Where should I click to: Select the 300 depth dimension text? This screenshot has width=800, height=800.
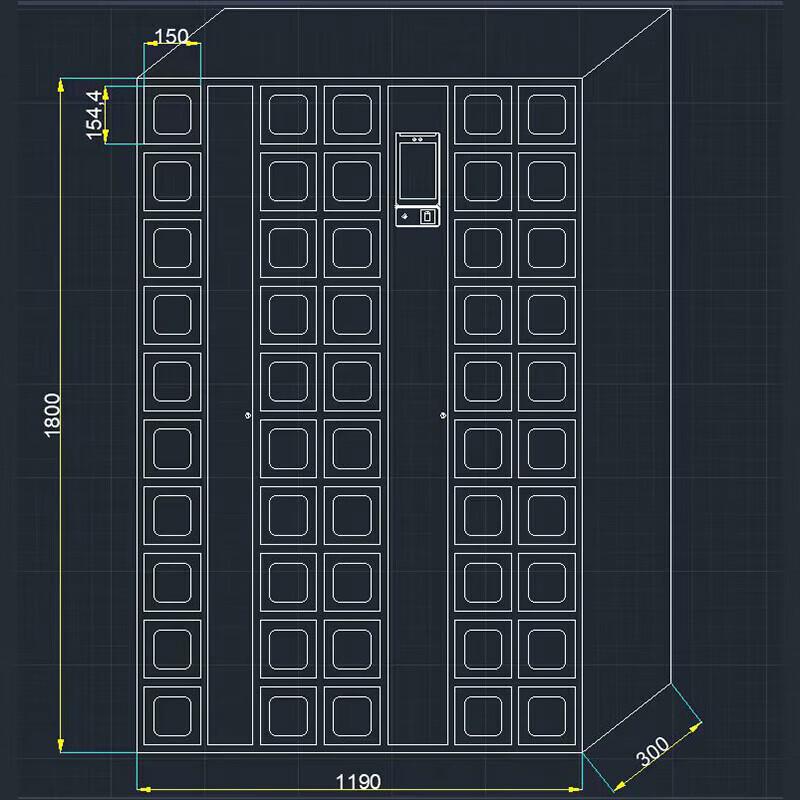653,752
